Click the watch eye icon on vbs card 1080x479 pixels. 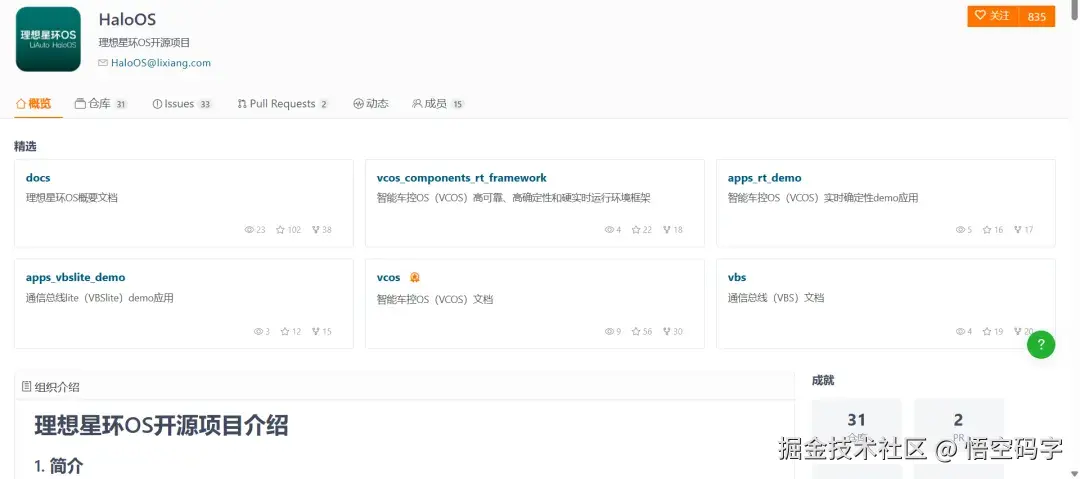960,332
